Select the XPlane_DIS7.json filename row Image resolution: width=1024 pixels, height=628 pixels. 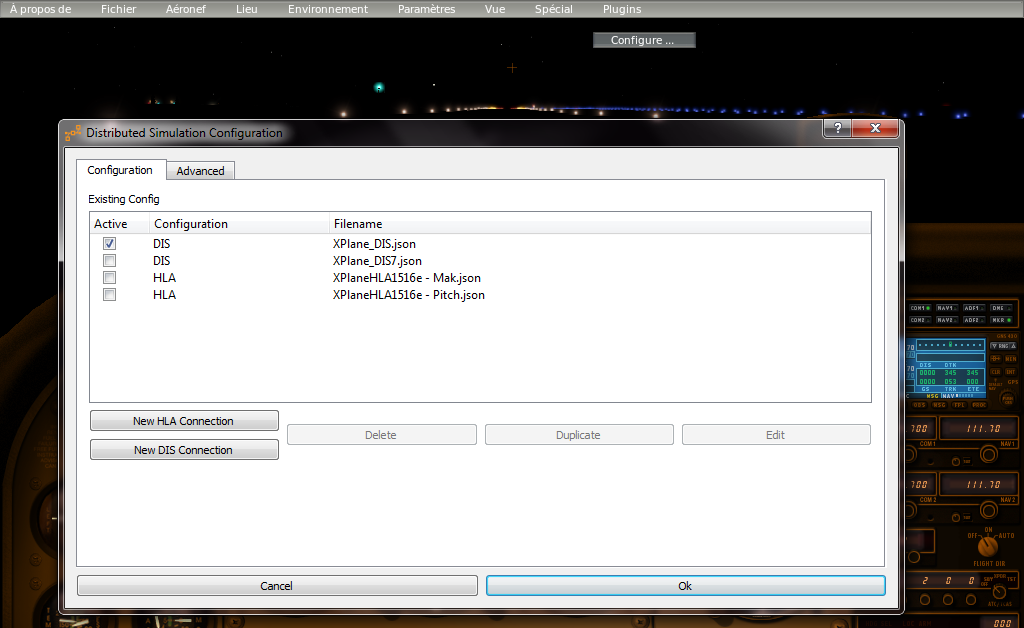click(377, 260)
